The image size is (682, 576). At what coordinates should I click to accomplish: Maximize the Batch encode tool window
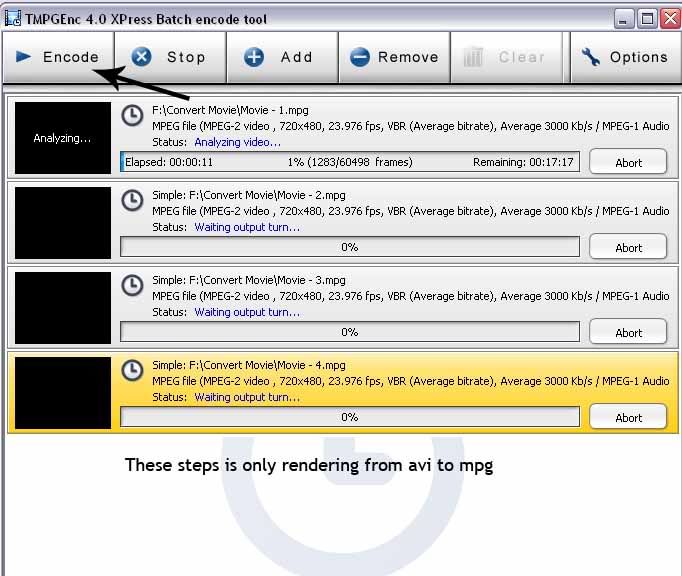pyautogui.click(x=647, y=19)
